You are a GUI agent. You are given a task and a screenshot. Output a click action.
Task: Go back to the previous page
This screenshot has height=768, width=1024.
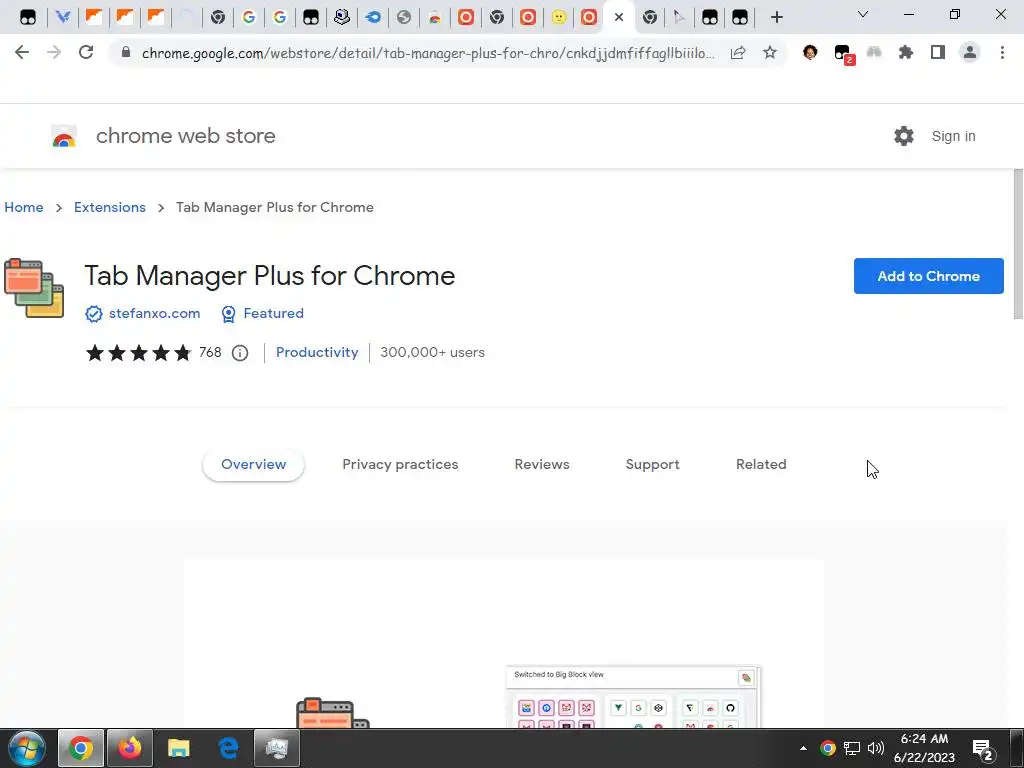(x=22, y=53)
